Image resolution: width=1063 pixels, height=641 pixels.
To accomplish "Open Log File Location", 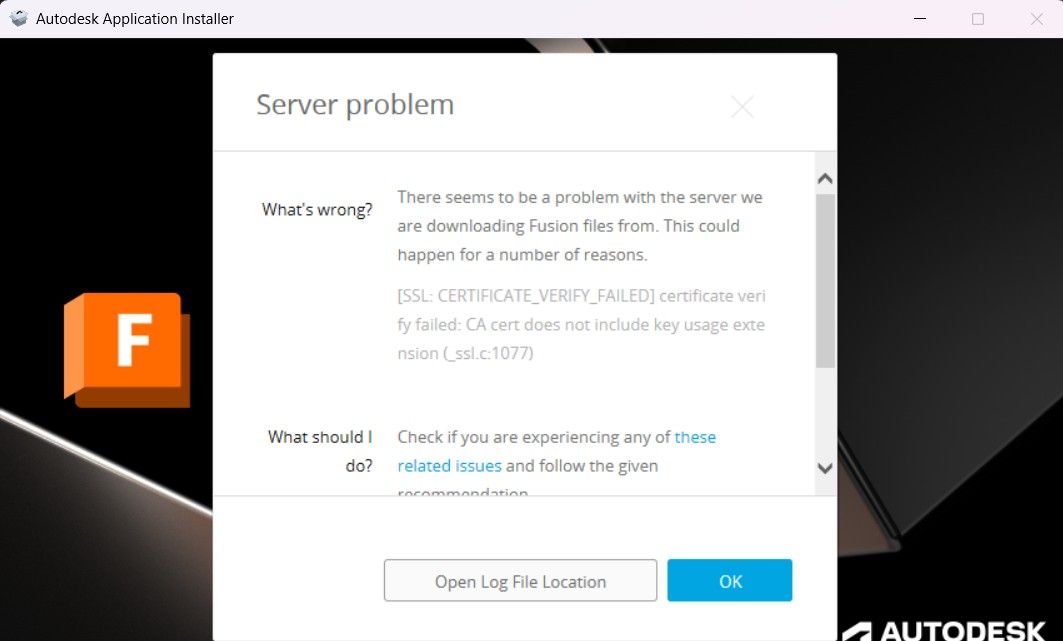I will coord(520,581).
